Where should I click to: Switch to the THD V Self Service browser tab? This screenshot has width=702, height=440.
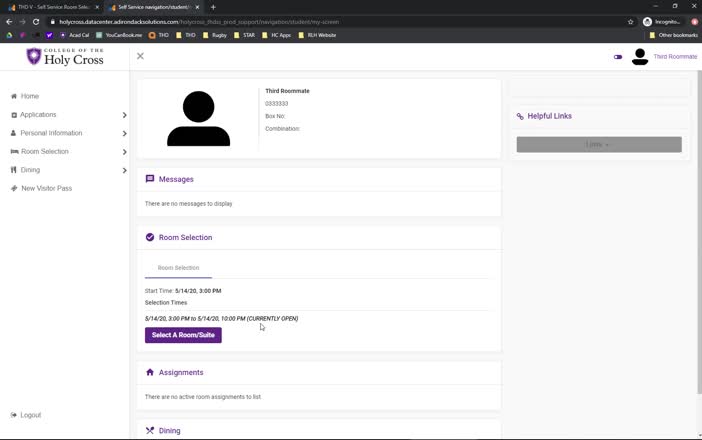[x=53, y=7]
